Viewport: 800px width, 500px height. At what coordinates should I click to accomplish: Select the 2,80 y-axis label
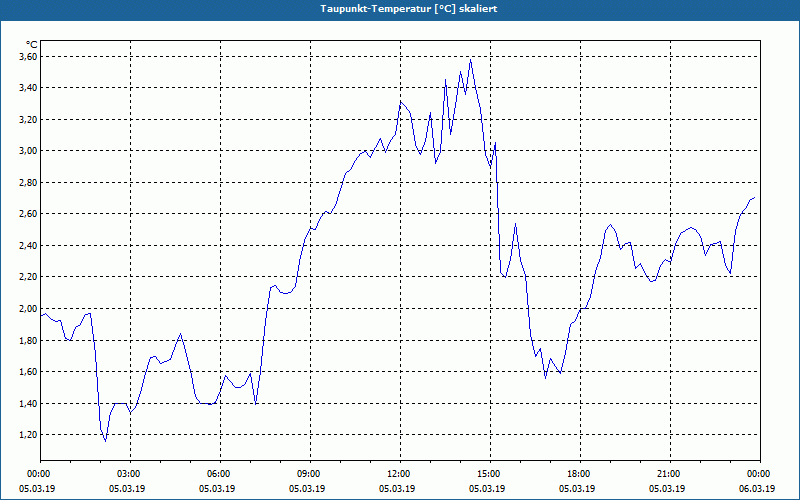(28, 183)
